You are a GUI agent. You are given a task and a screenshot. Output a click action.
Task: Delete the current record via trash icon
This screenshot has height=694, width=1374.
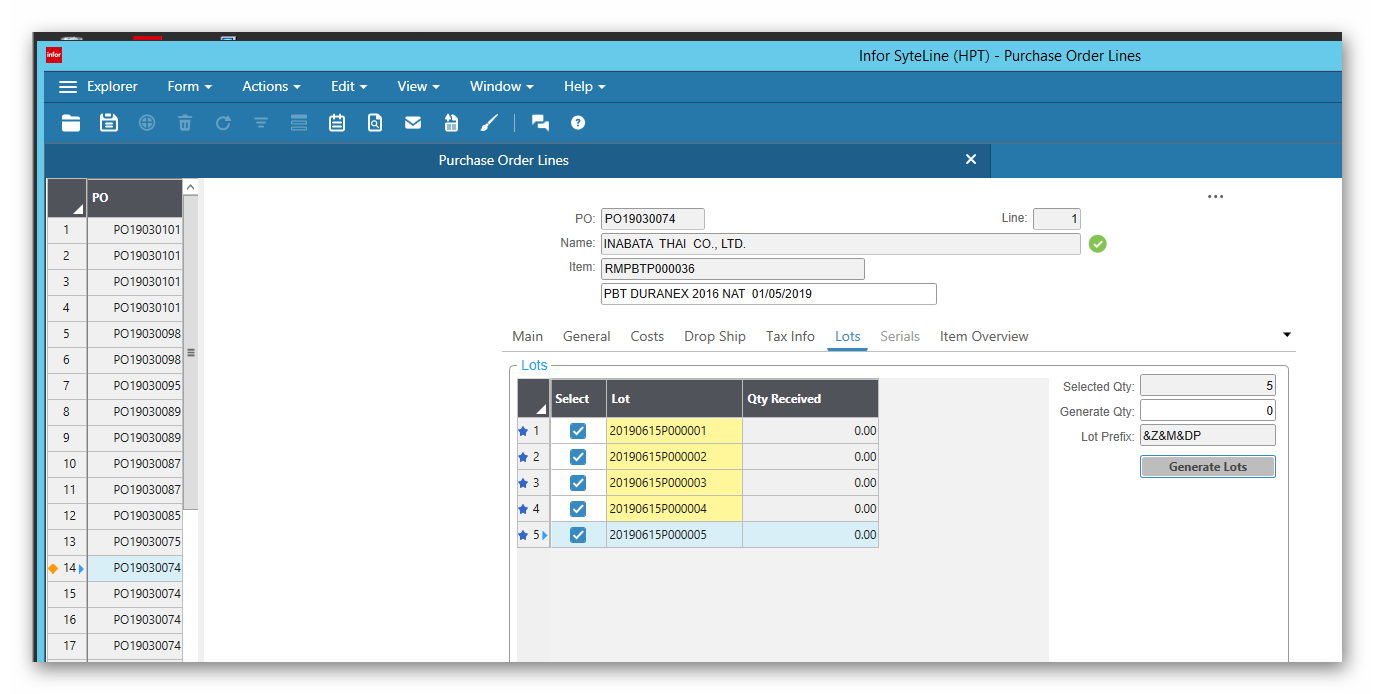click(x=185, y=122)
